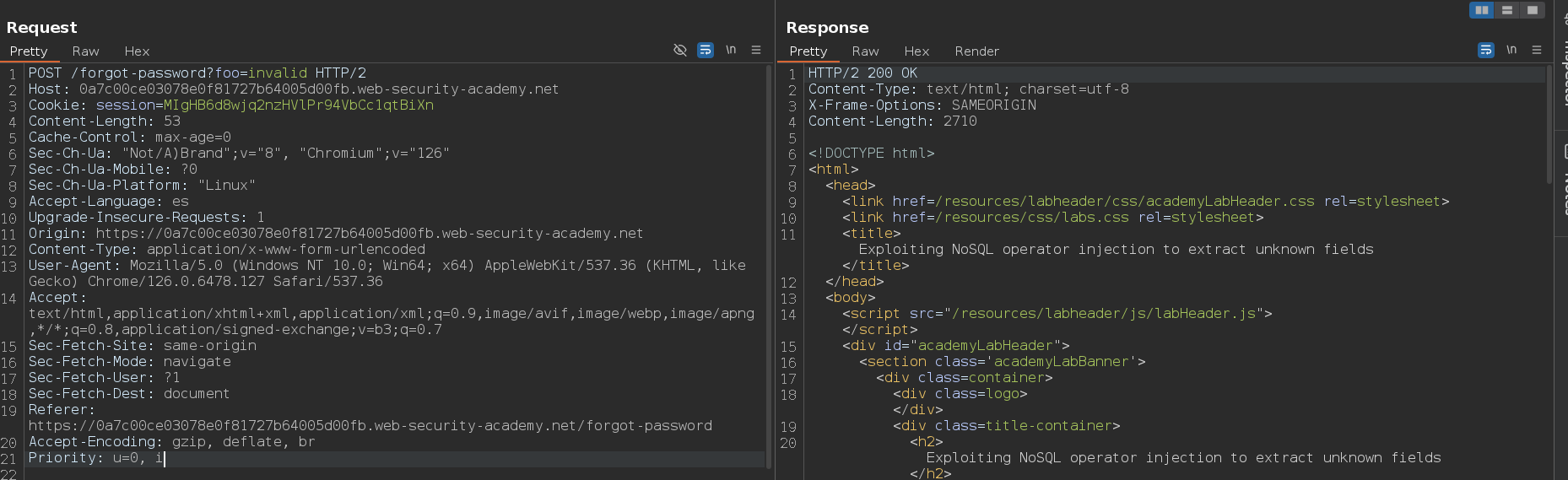
Task: Click the Referer URL line
Action: [x=370, y=426]
